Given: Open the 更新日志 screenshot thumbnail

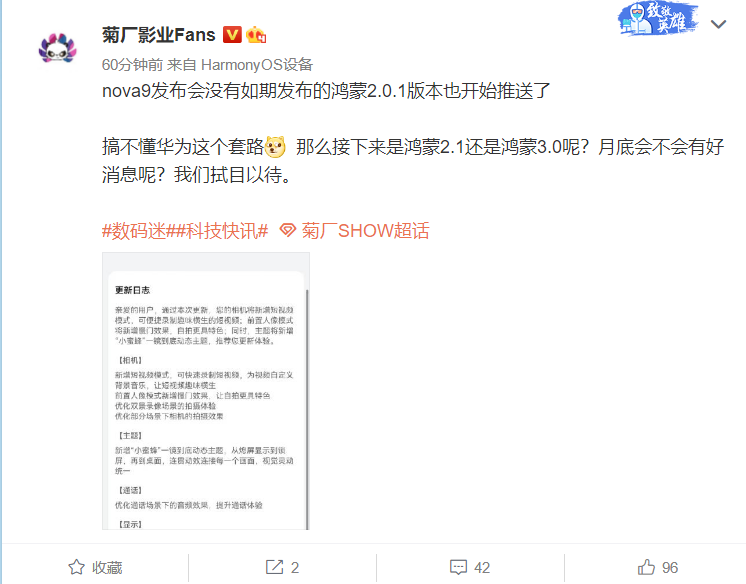Looking at the screenshot, I should [206, 391].
